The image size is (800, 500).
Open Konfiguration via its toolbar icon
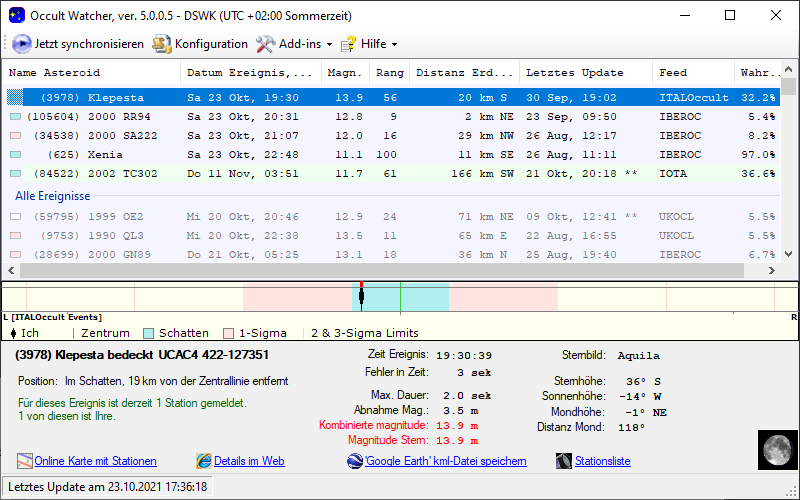coord(162,44)
